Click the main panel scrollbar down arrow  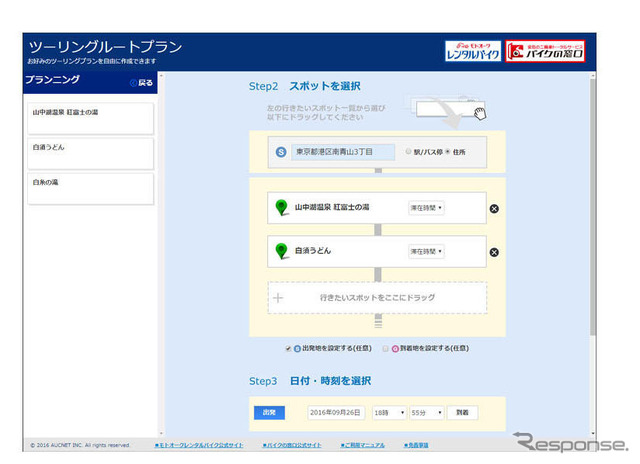pos(593,434)
